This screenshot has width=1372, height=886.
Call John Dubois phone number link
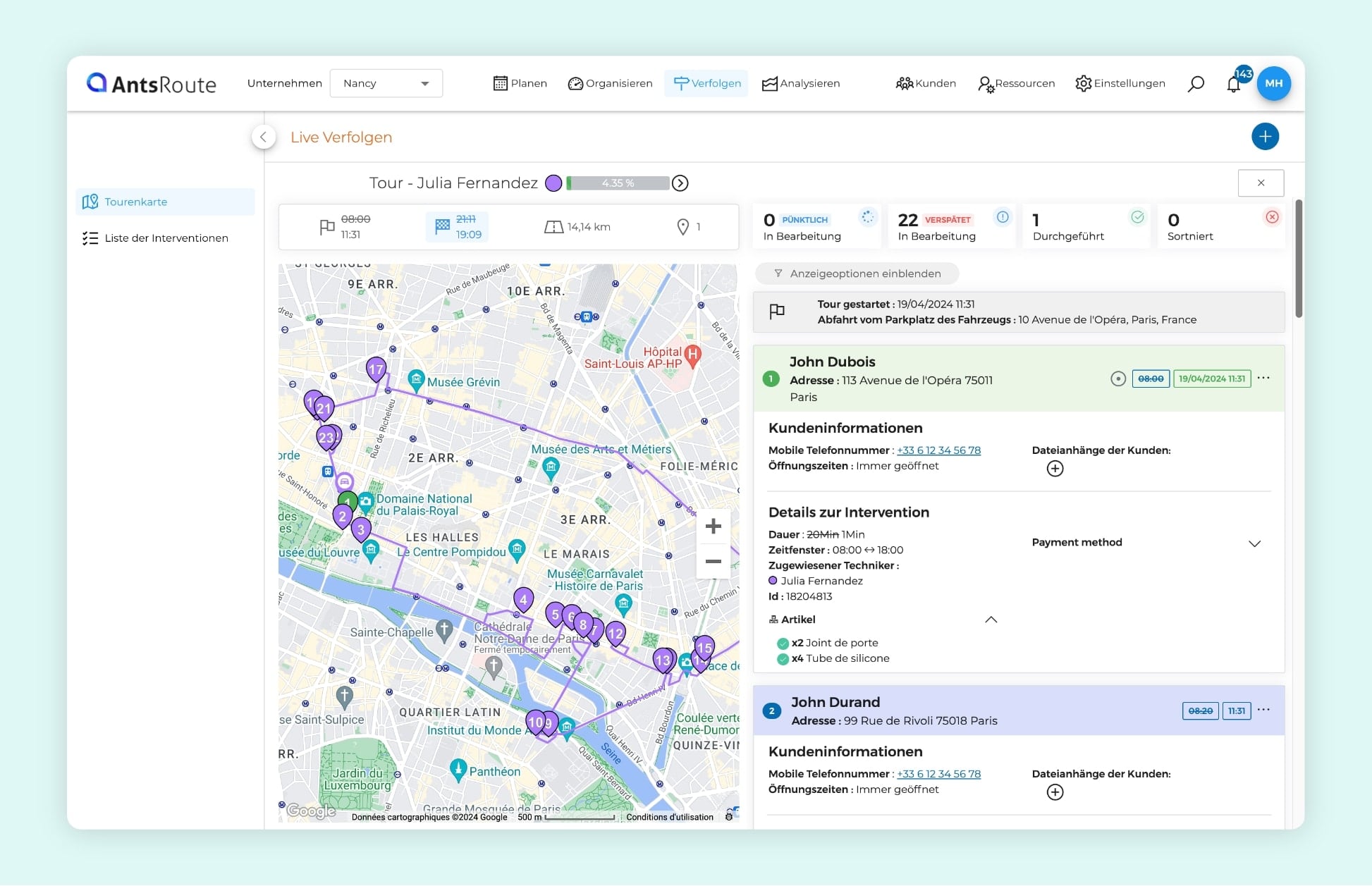pyautogui.click(x=938, y=450)
